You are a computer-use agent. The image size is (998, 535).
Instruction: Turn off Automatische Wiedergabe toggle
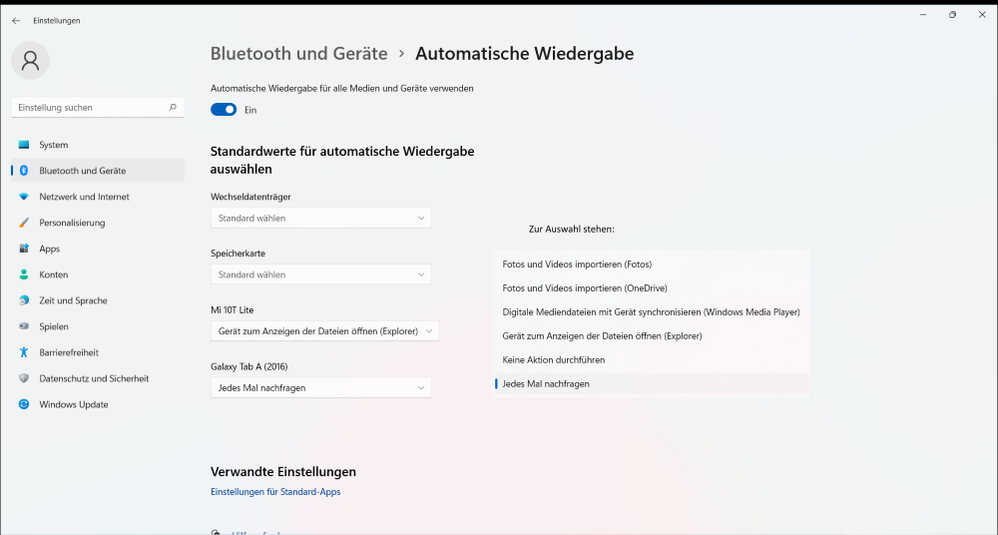point(223,110)
